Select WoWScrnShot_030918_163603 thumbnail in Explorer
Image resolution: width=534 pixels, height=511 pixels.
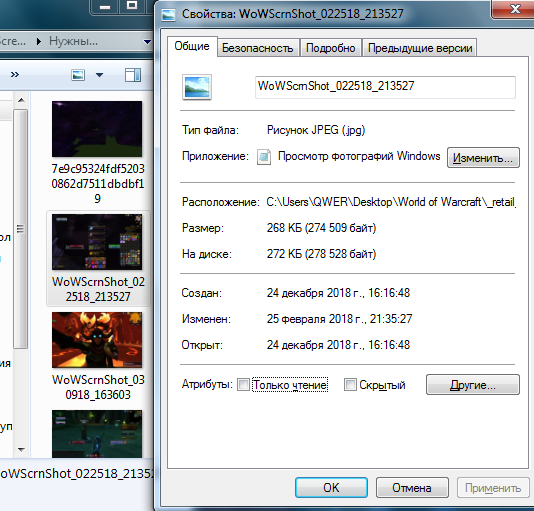coord(97,340)
